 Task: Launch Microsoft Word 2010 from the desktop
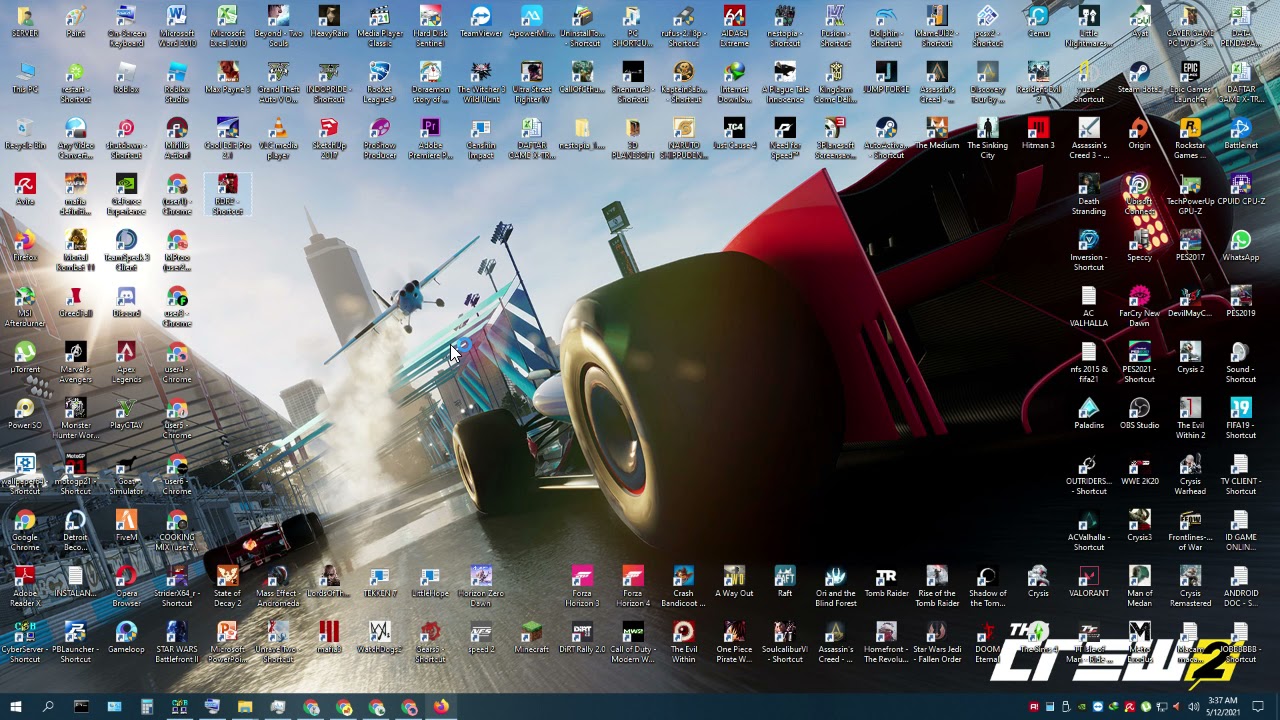pyautogui.click(x=177, y=27)
